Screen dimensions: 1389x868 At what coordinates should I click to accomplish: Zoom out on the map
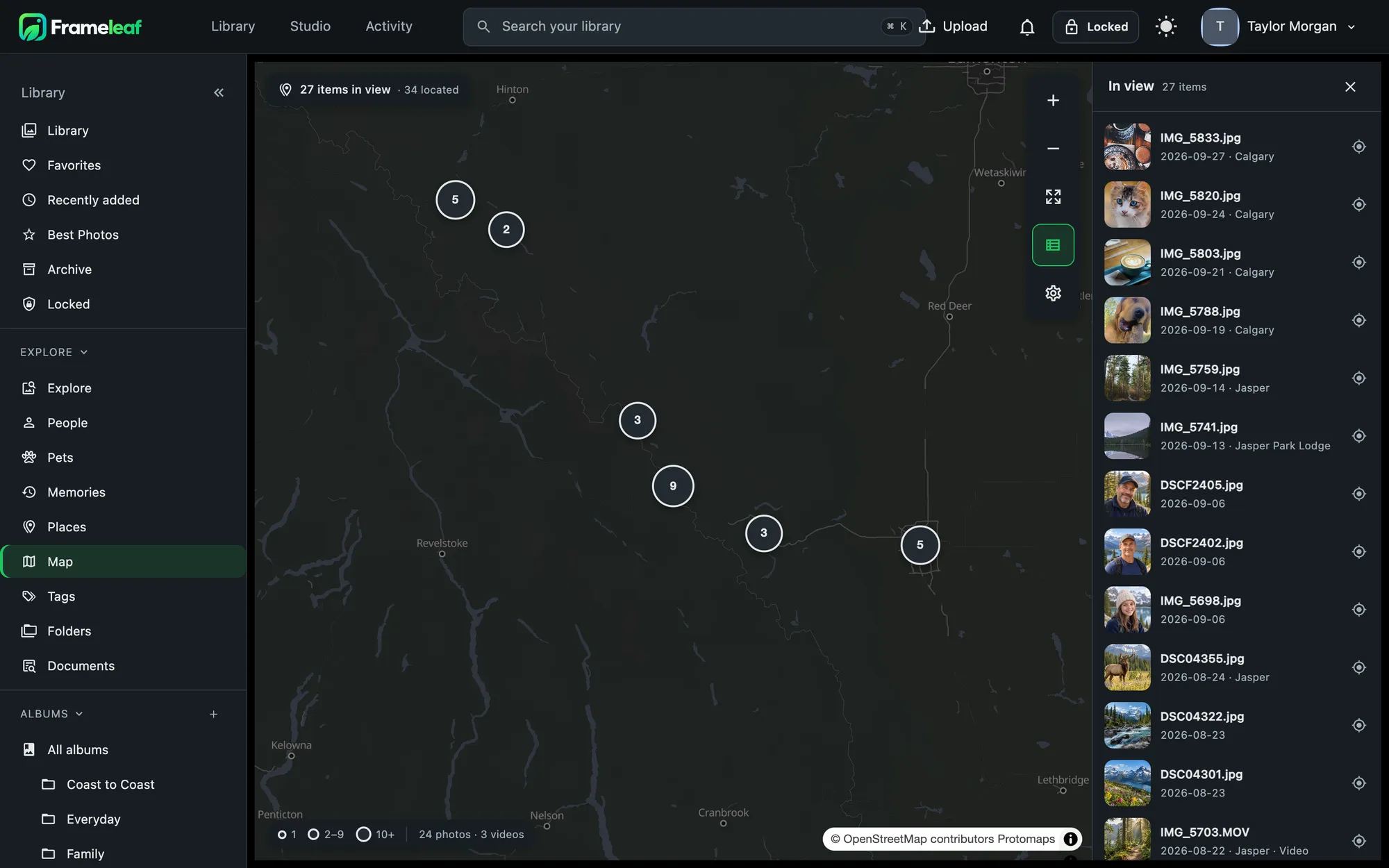coord(1053,149)
